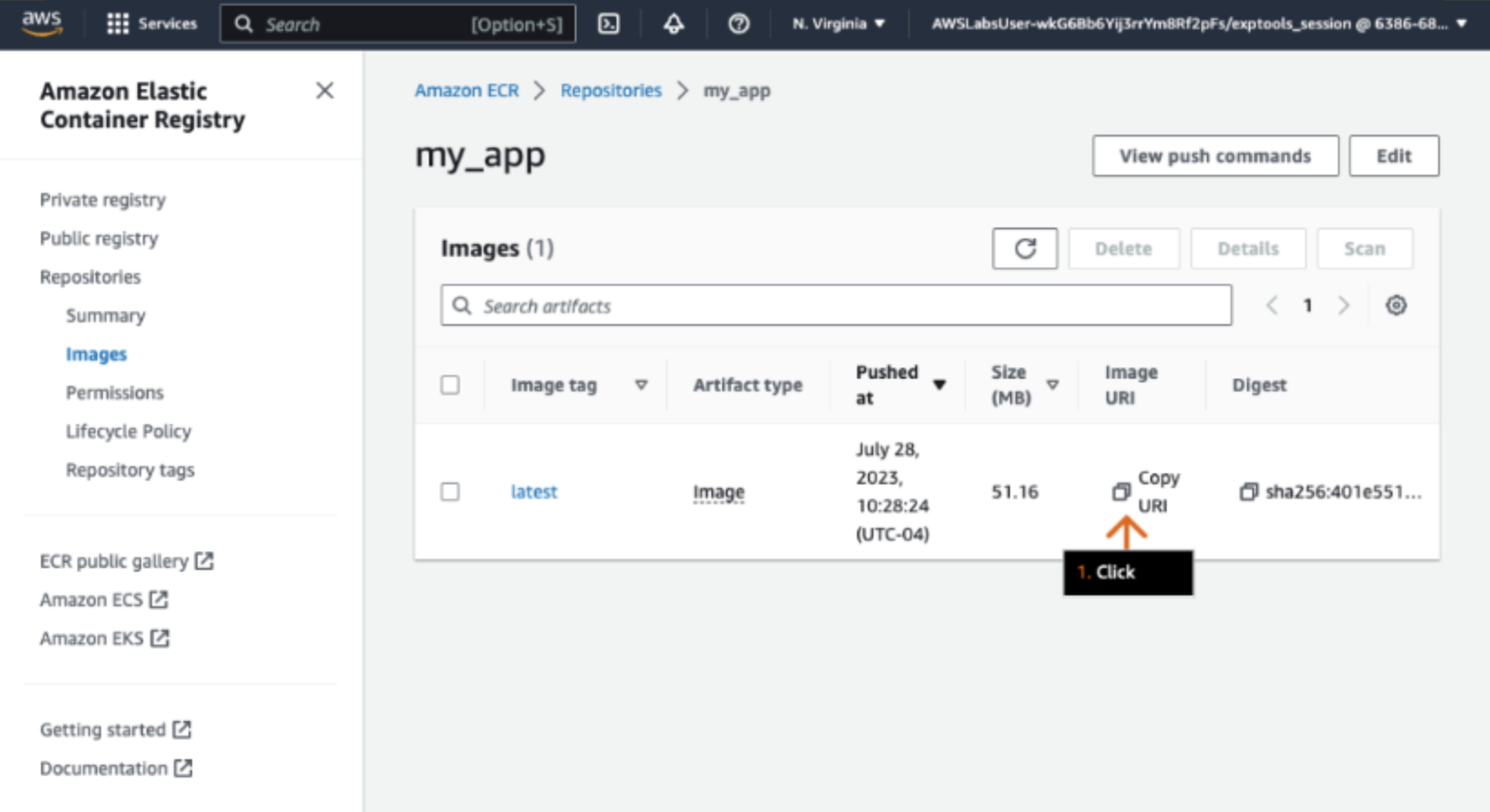Click the Scan button
This screenshot has width=1490, height=812.
point(1364,249)
